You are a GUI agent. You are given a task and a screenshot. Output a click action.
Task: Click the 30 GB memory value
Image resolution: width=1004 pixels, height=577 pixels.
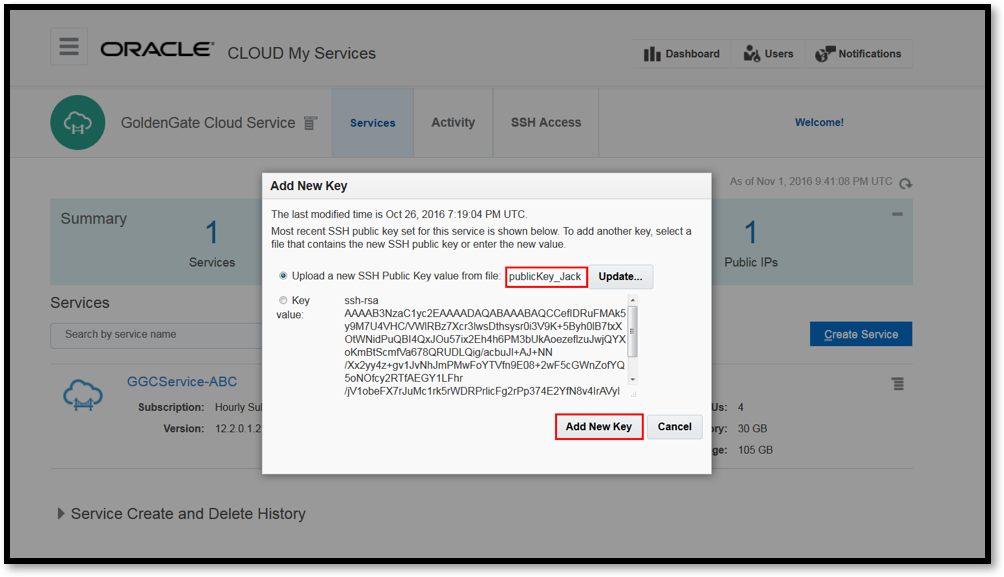click(x=752, y=428)
